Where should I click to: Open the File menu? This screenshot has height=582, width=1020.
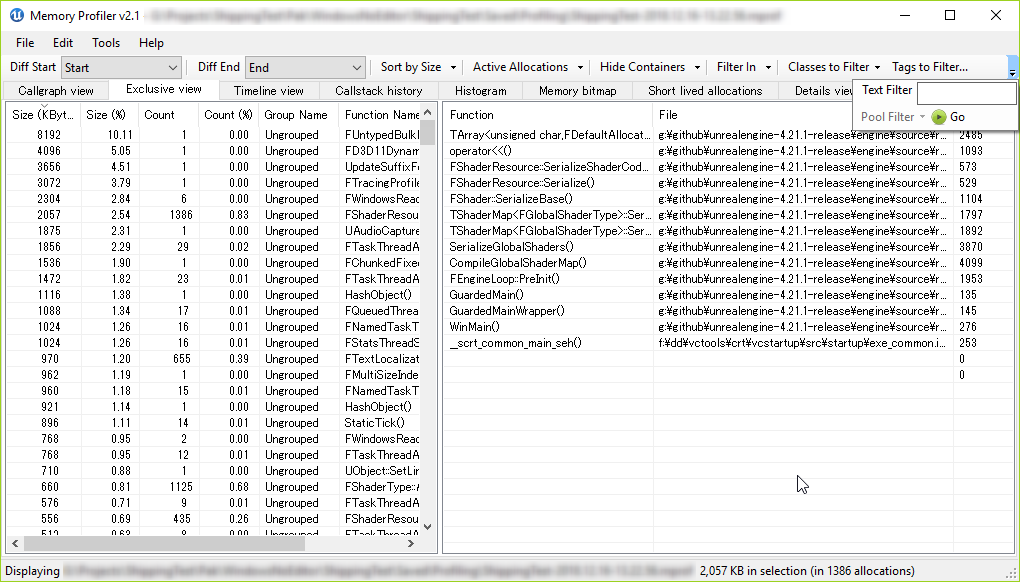25,42
